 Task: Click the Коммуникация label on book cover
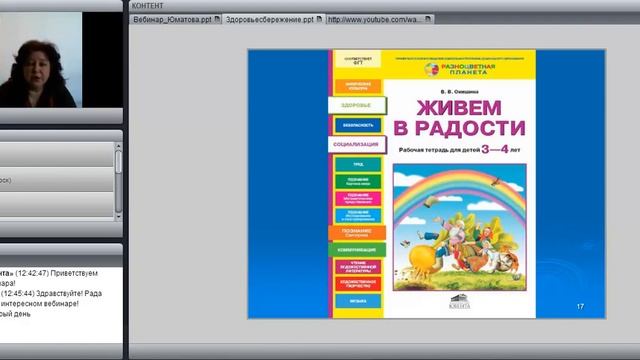pyautogui.click(x=357, y=250)
